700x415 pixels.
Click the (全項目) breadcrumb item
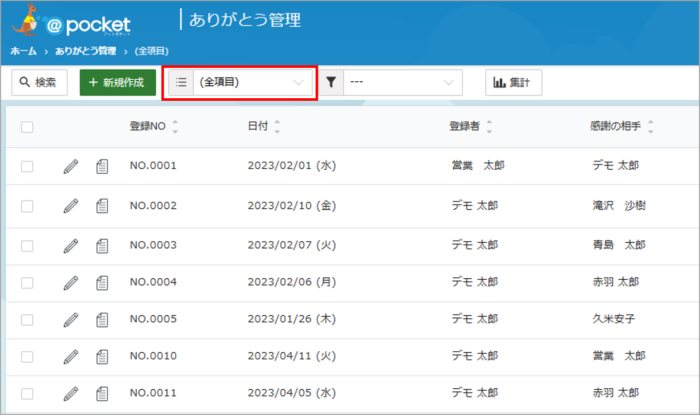click(x=152, y=51)
